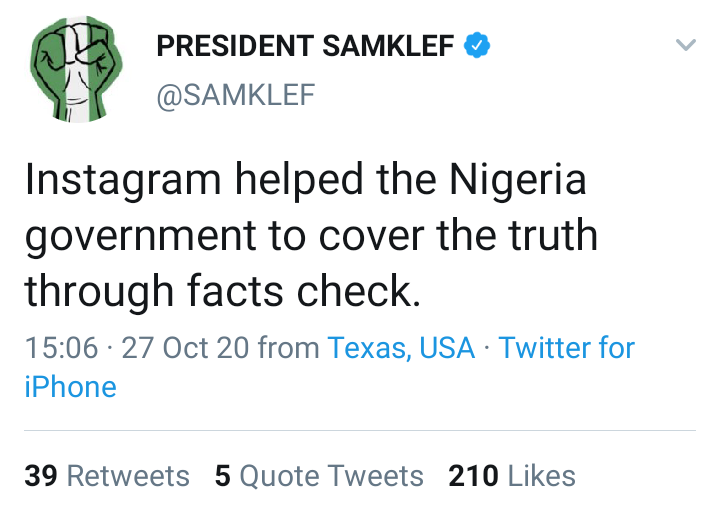This screenshot has width=720, height=515.
Task: Click the word Retweets label
Action: click(x=127, y=476)
